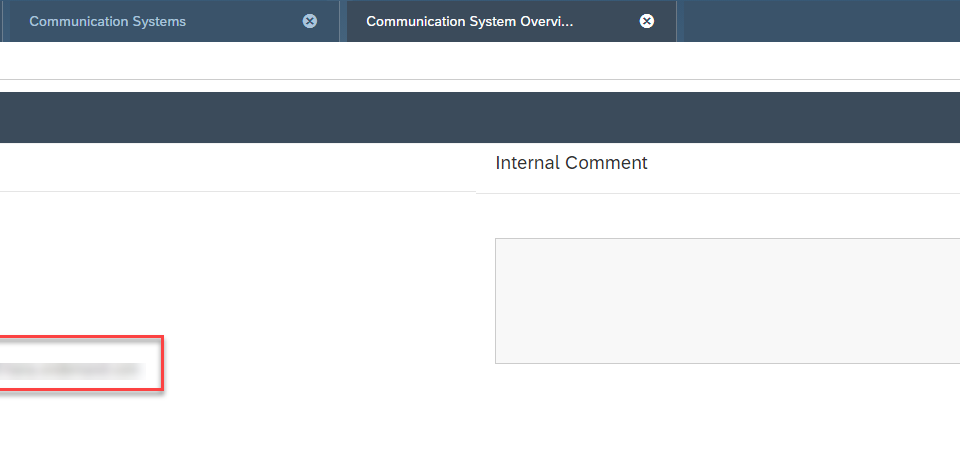Image resolution: width=960 pixels, height=455 pixels.
Task: Click the divider line under Internal Comment
Action: 718,194
